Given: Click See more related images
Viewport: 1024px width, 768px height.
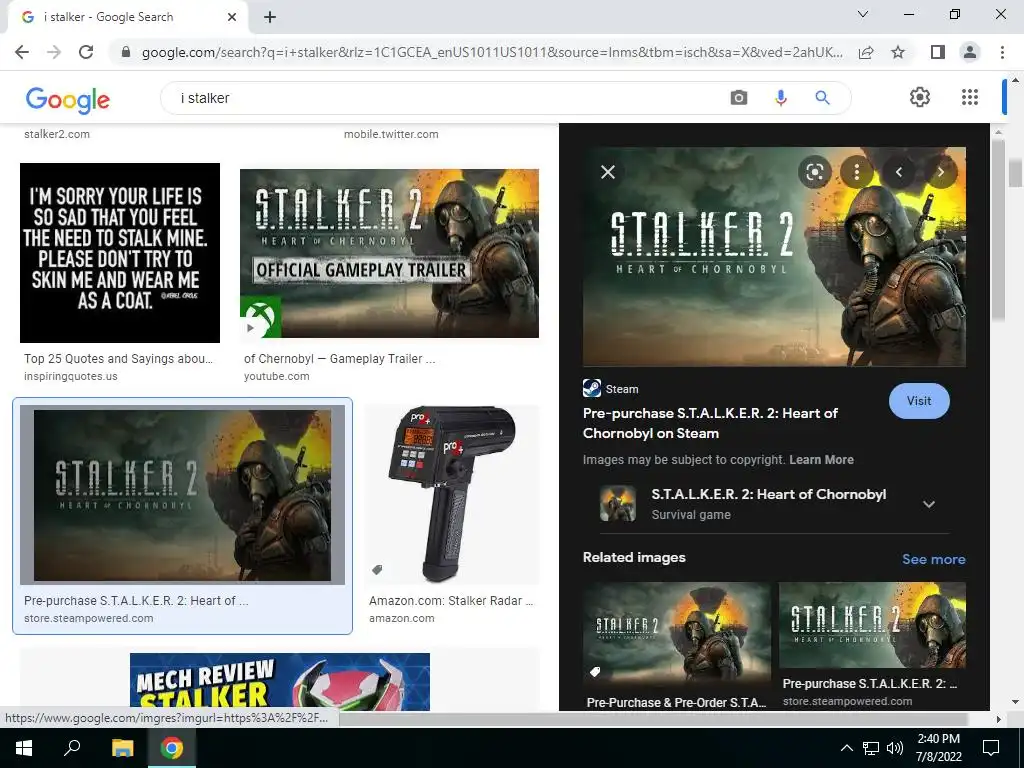Looking at the screenshot, I should tap(933, 559).
